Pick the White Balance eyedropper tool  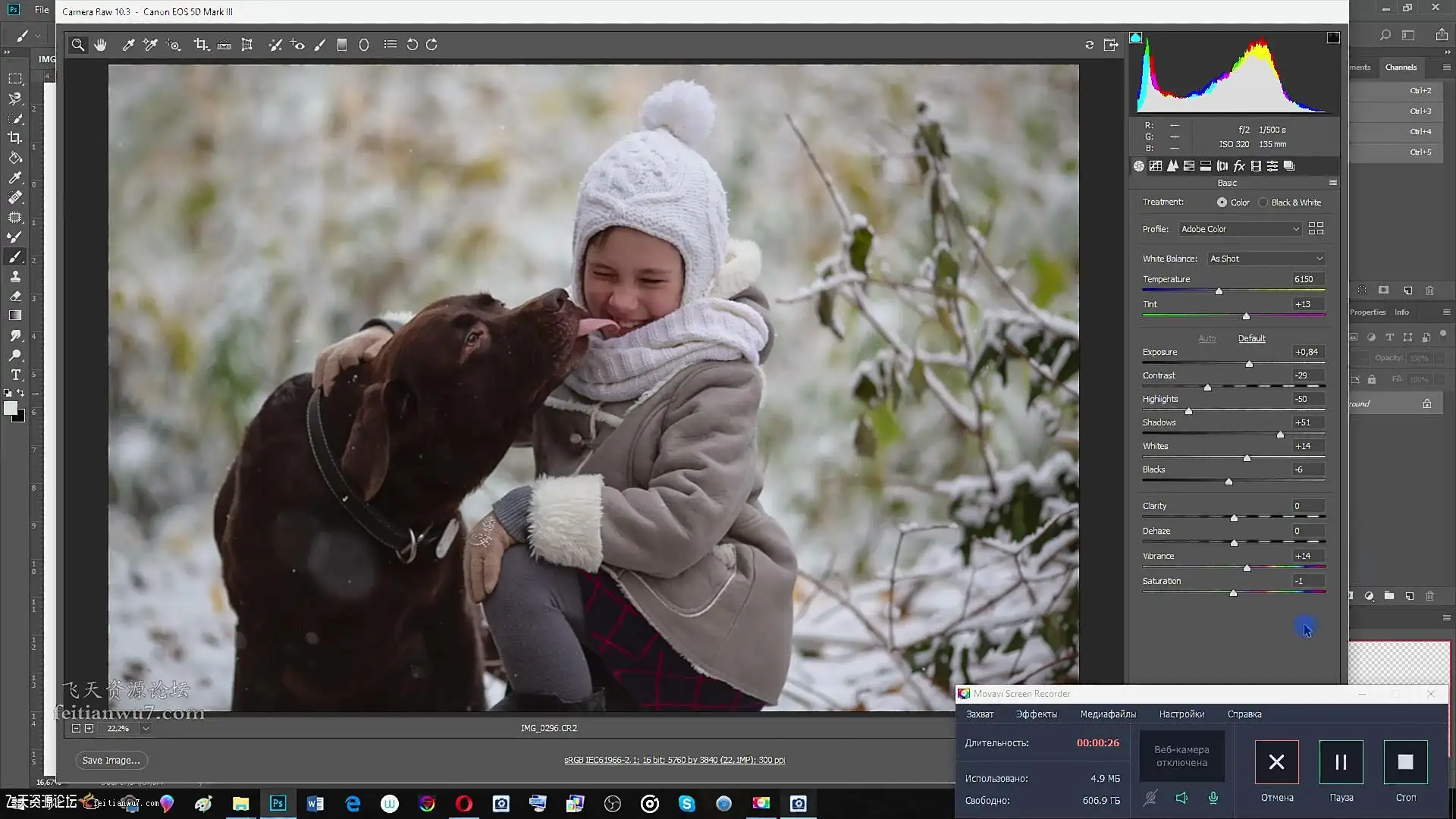pos(128,45)
